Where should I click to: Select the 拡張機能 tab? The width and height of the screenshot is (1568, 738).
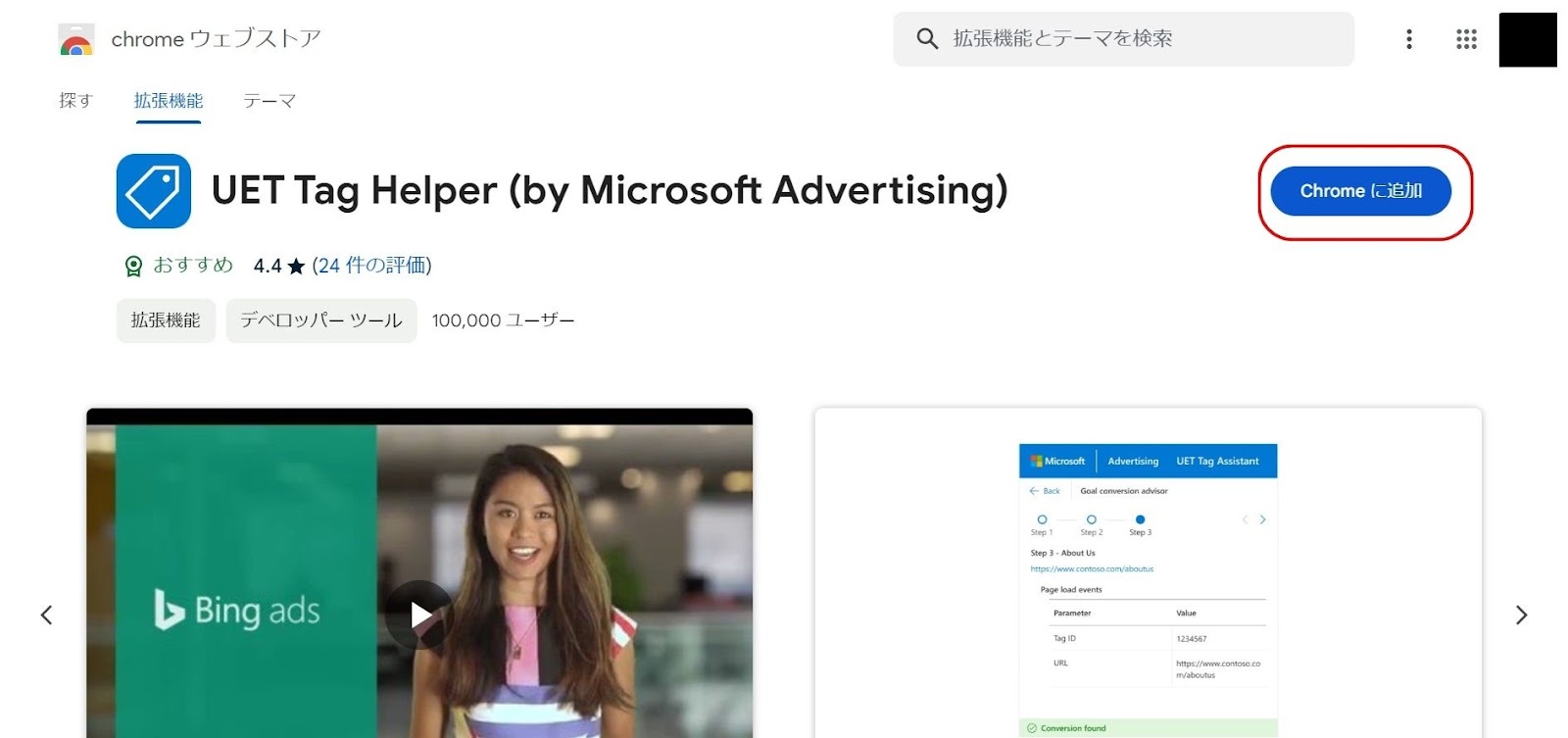(169, 100)
